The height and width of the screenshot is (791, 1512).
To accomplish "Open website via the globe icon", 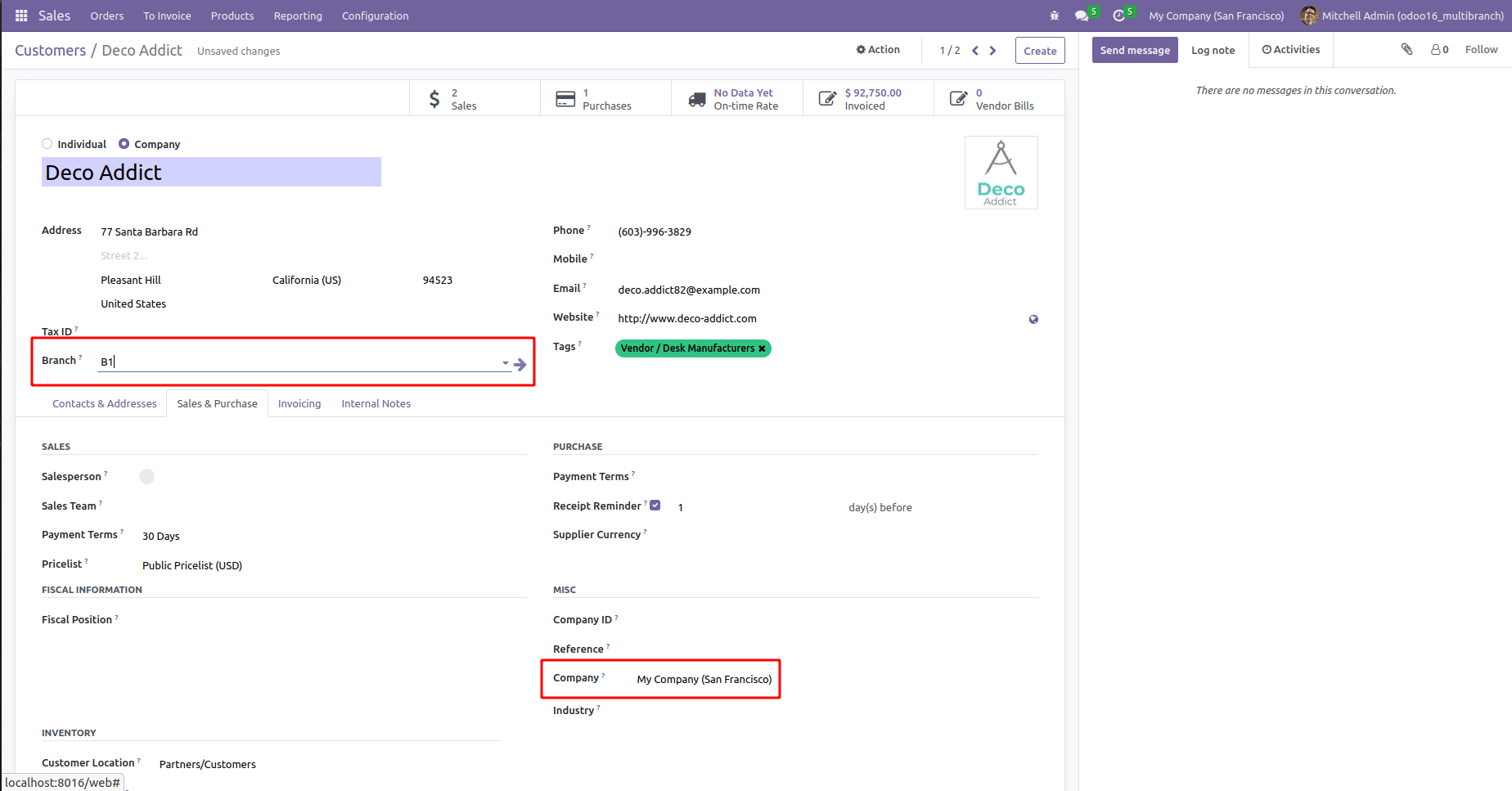I will (x=1033, y=319).
